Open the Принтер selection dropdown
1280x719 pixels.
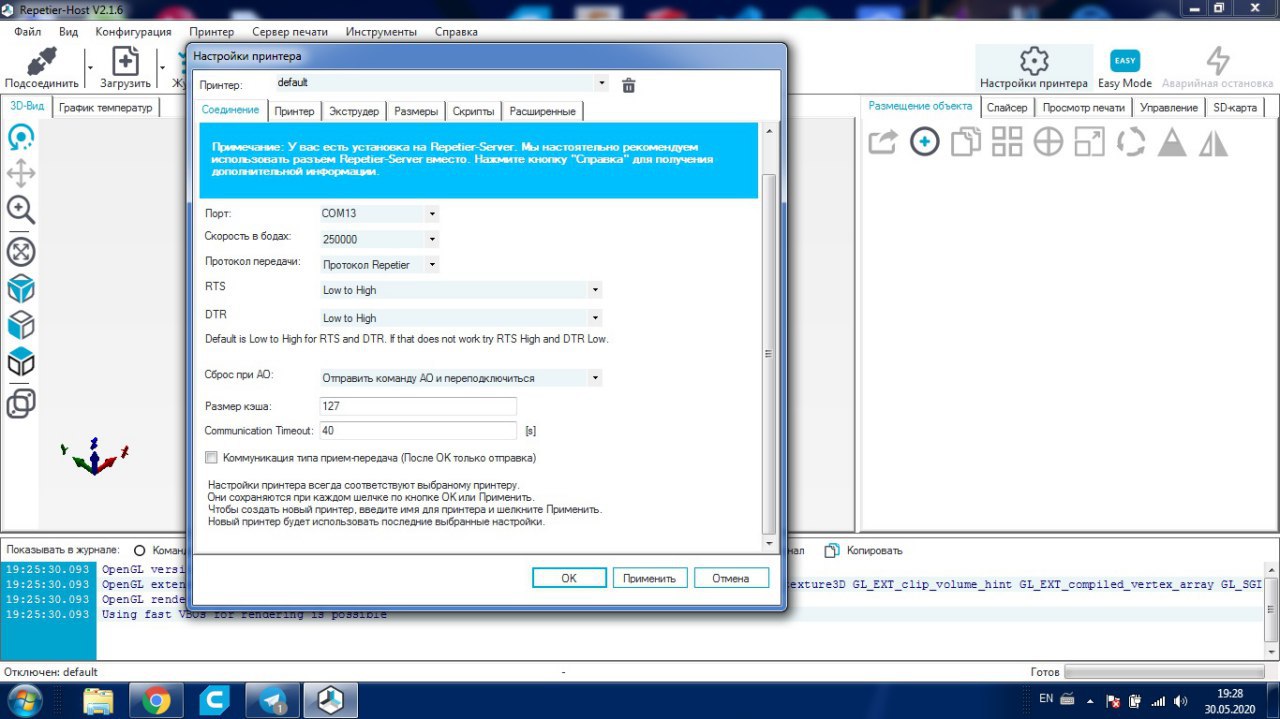601,83
